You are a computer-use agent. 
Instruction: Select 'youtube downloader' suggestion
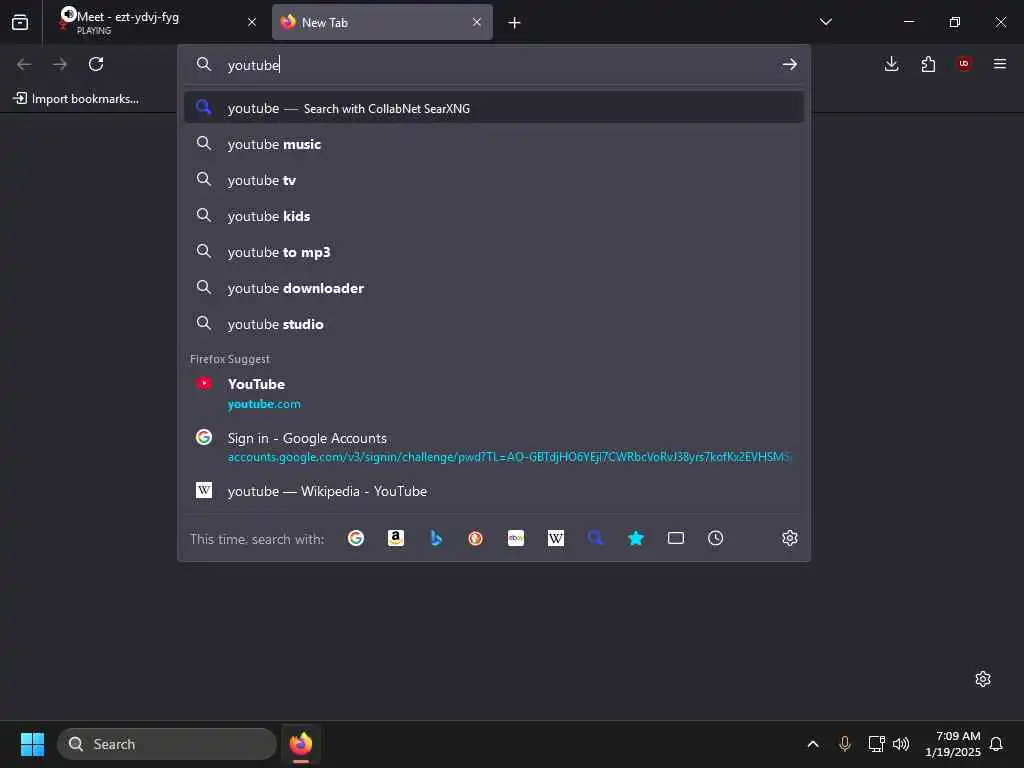pos(494,287)
